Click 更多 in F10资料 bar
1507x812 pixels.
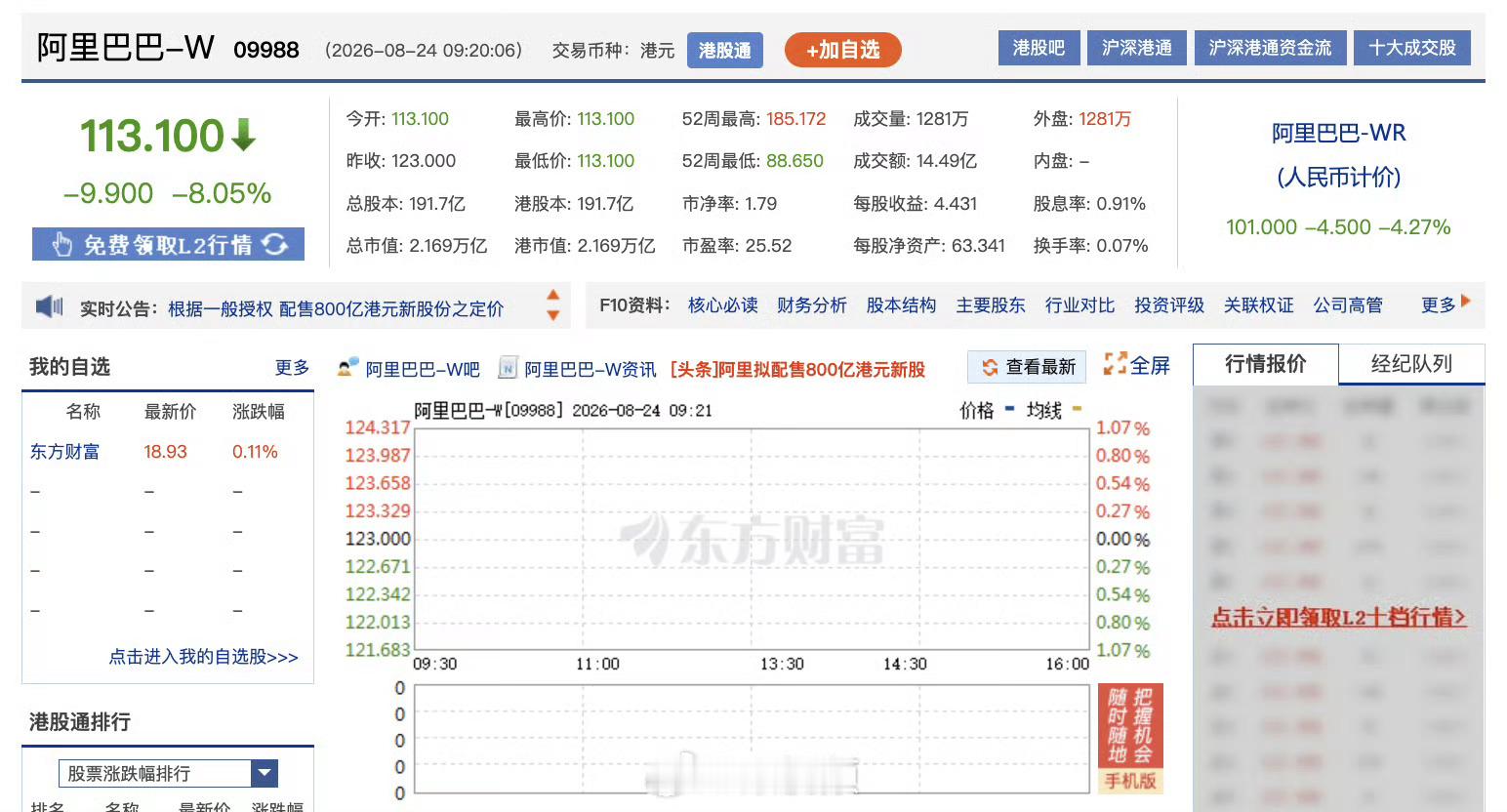[x=1438, y=305]
